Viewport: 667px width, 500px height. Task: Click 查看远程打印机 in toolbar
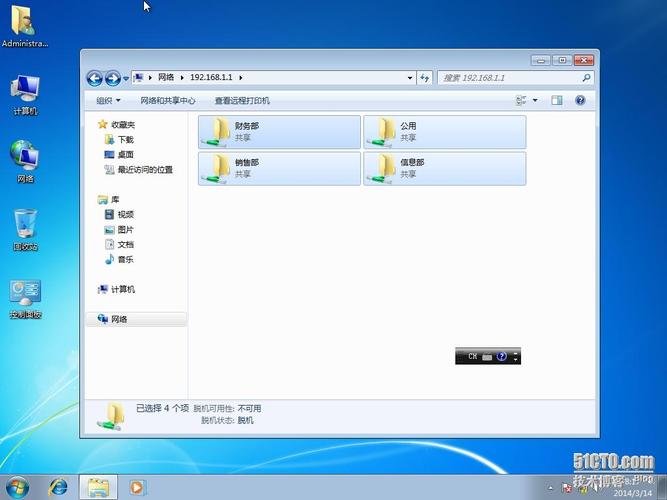click(x=242, y=100)
